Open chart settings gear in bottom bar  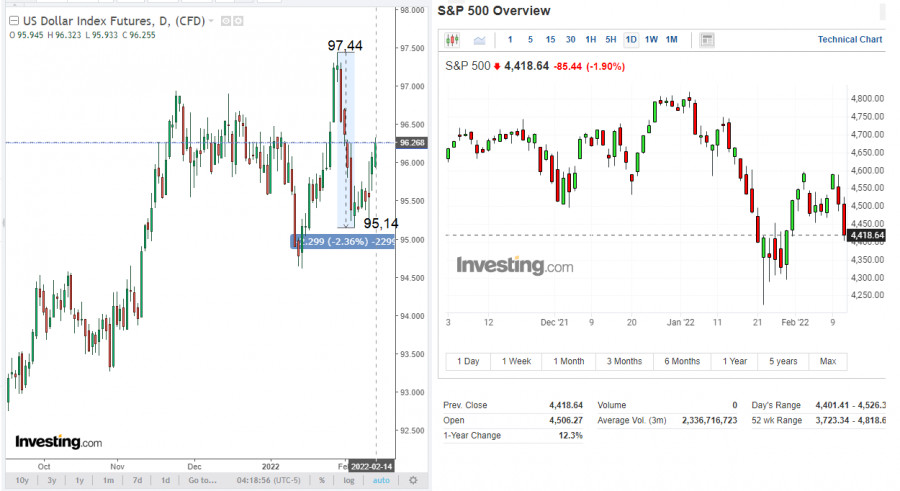tap(413, 480)
